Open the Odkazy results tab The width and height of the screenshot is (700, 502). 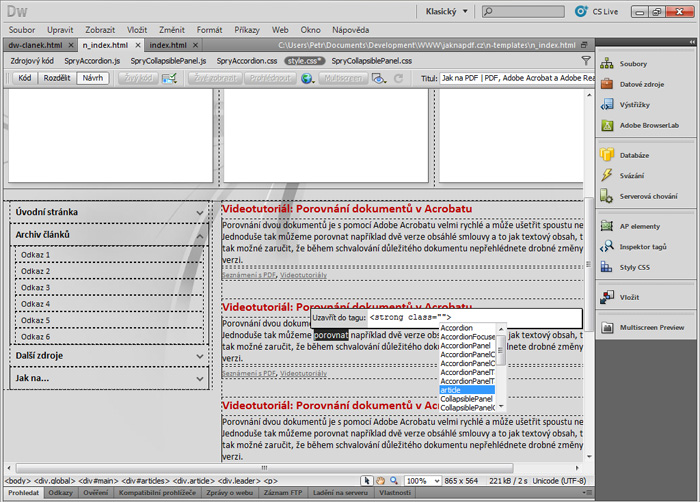(x=61, y=492)
